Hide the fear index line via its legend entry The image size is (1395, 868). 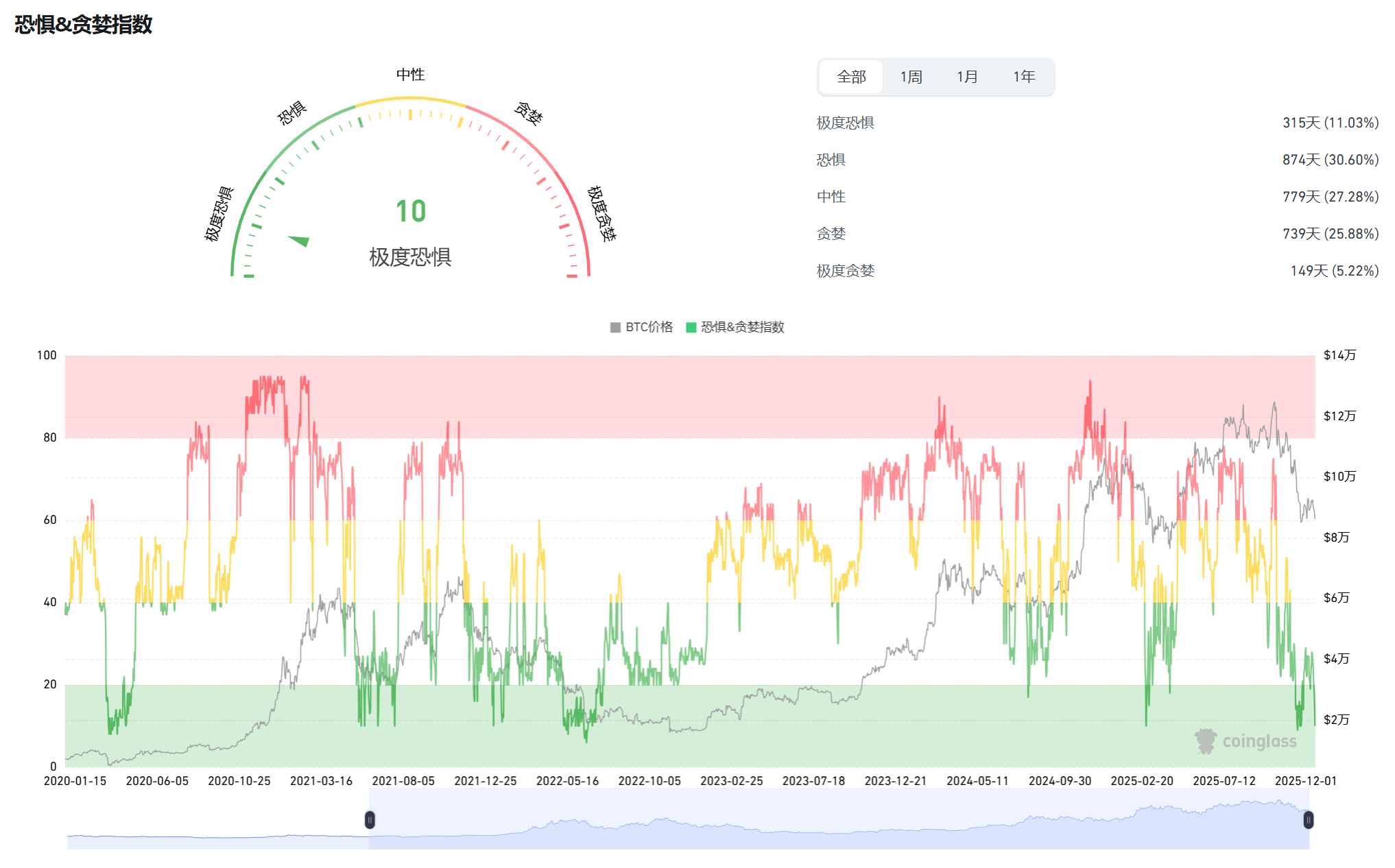(741, 328)
